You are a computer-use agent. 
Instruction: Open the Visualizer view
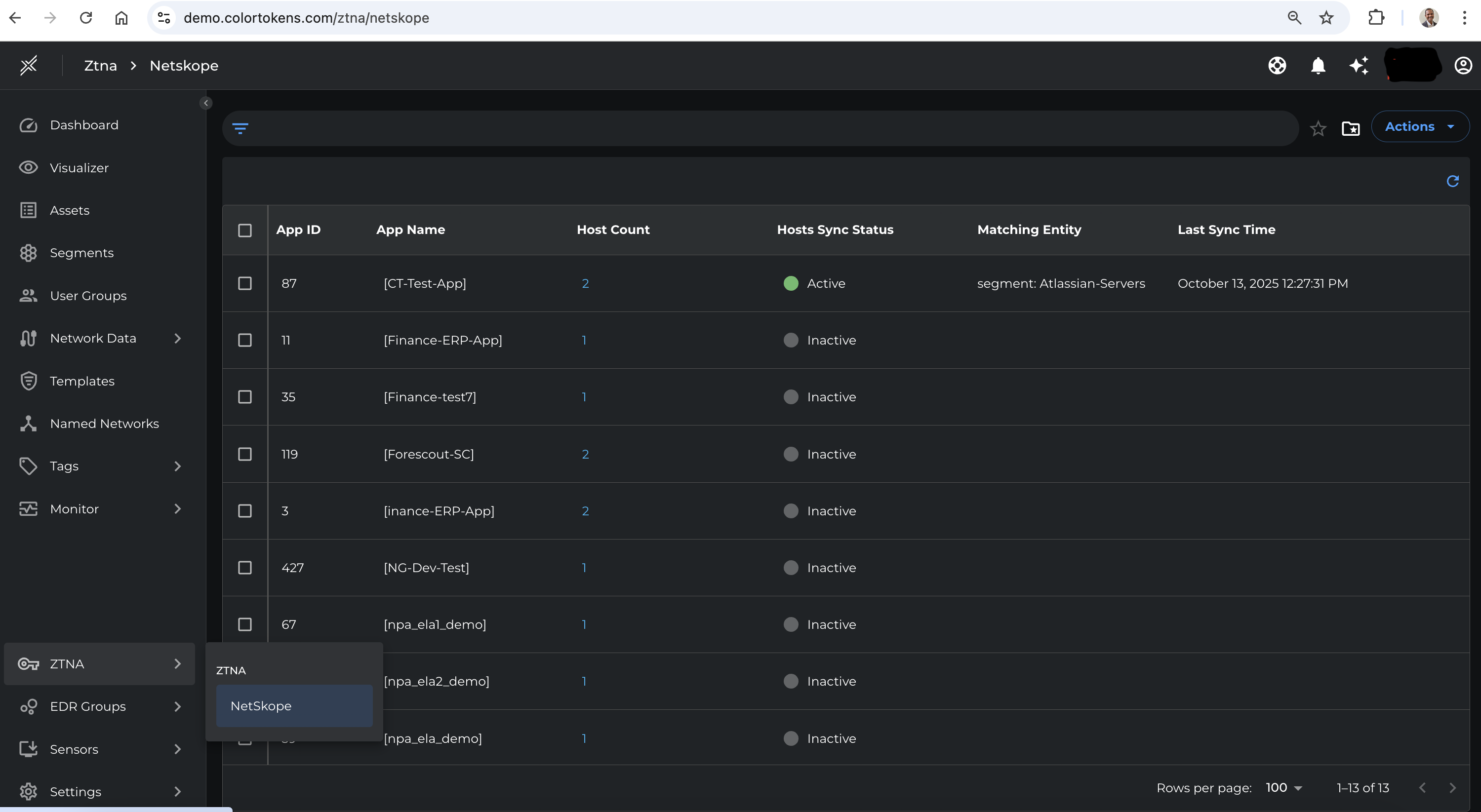[x=79, y=167]
